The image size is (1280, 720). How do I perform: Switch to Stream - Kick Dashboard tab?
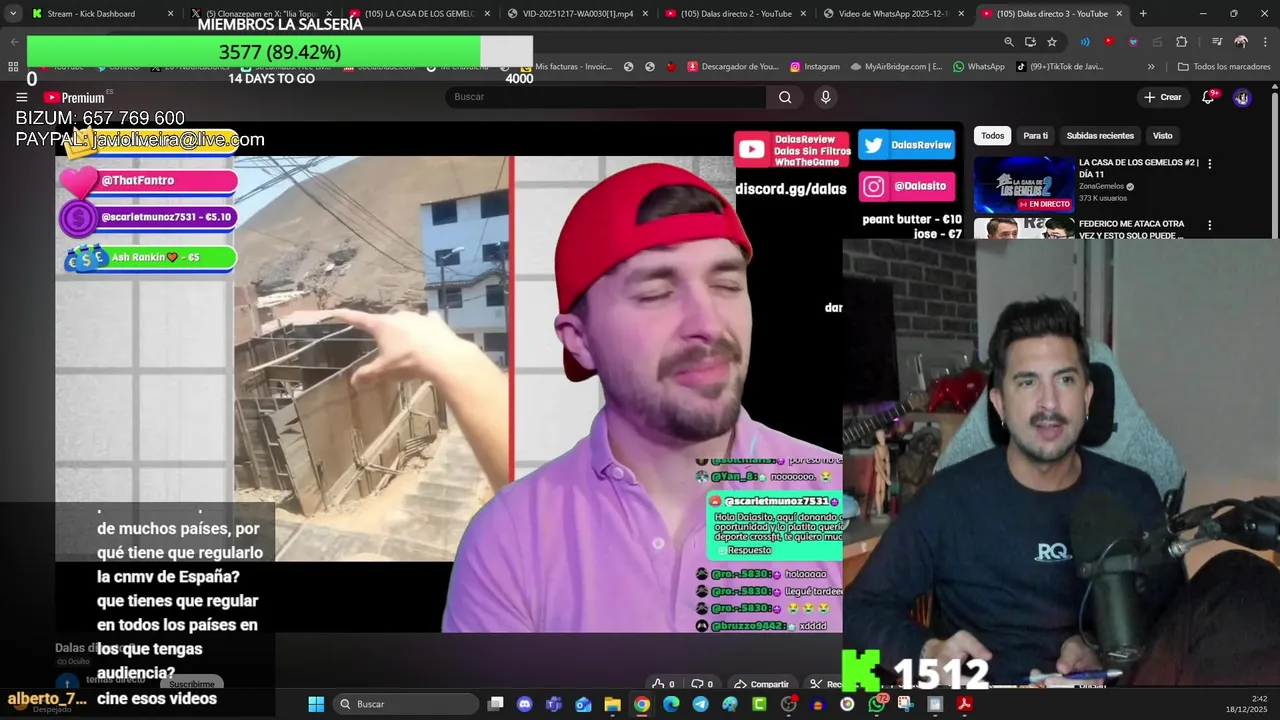pyautogui.click(x=100, y=14)
